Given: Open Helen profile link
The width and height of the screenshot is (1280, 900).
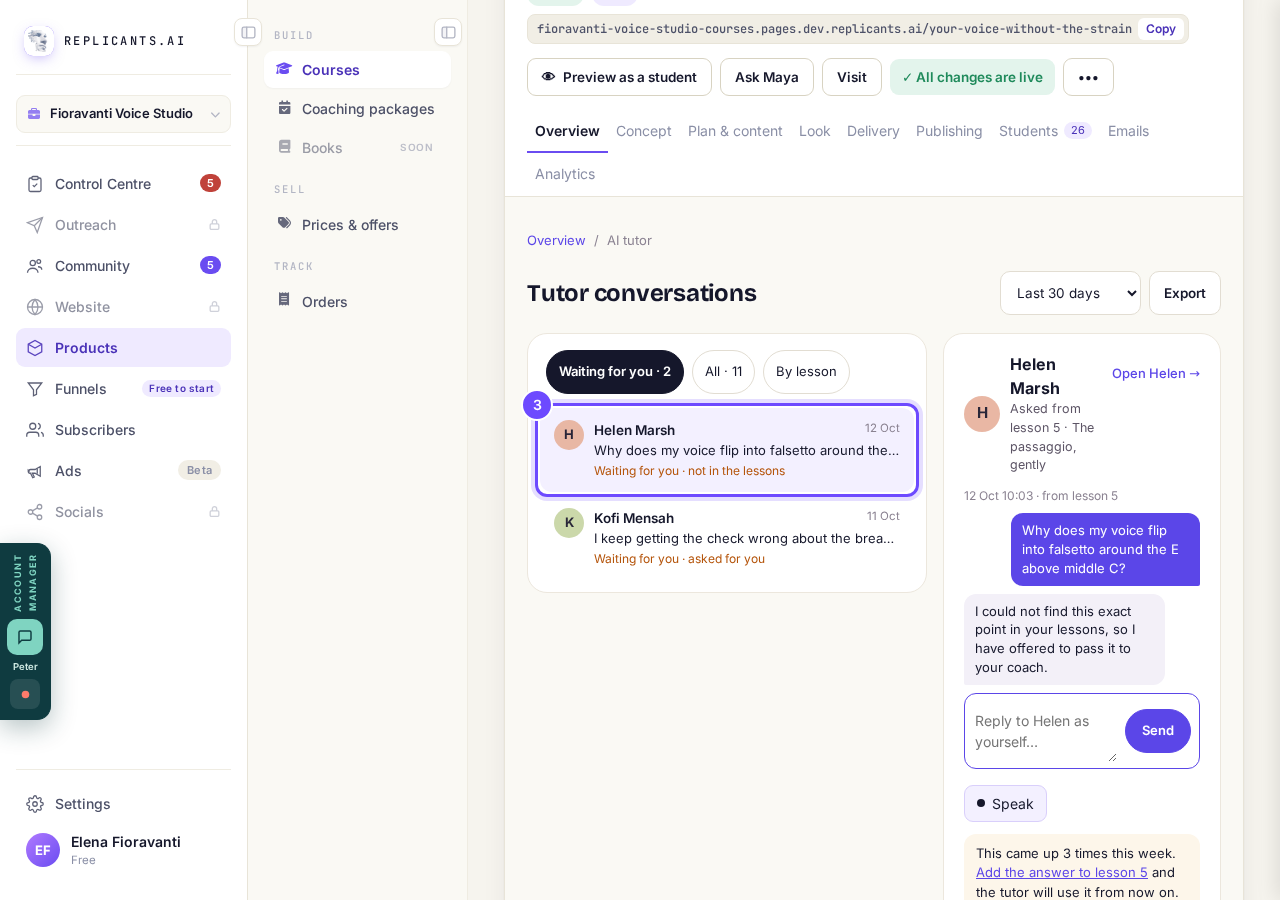Looking at the screenshot, I should pos(1156,373).
